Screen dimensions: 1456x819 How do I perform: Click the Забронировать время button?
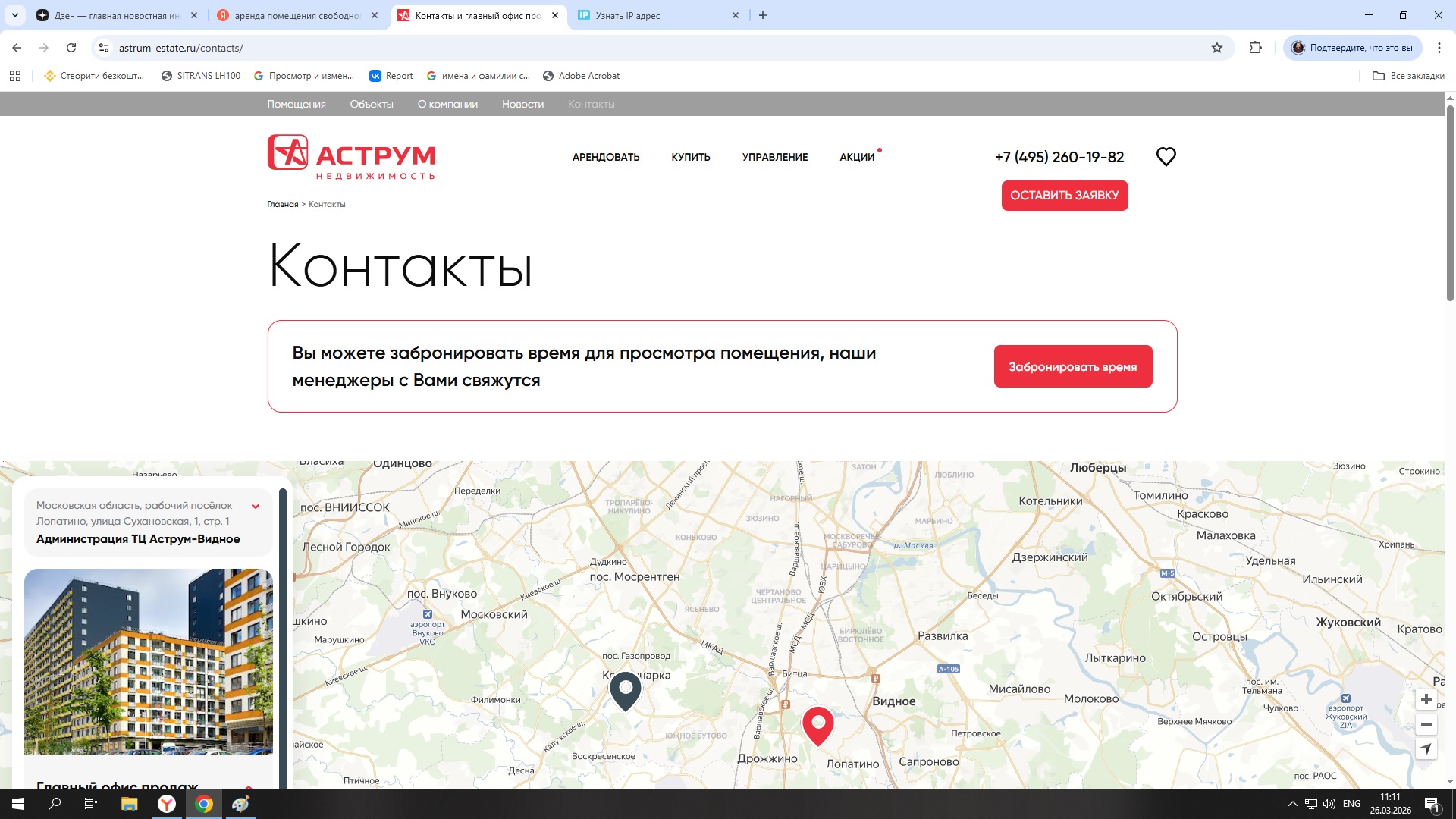(x=1072, y=366)
